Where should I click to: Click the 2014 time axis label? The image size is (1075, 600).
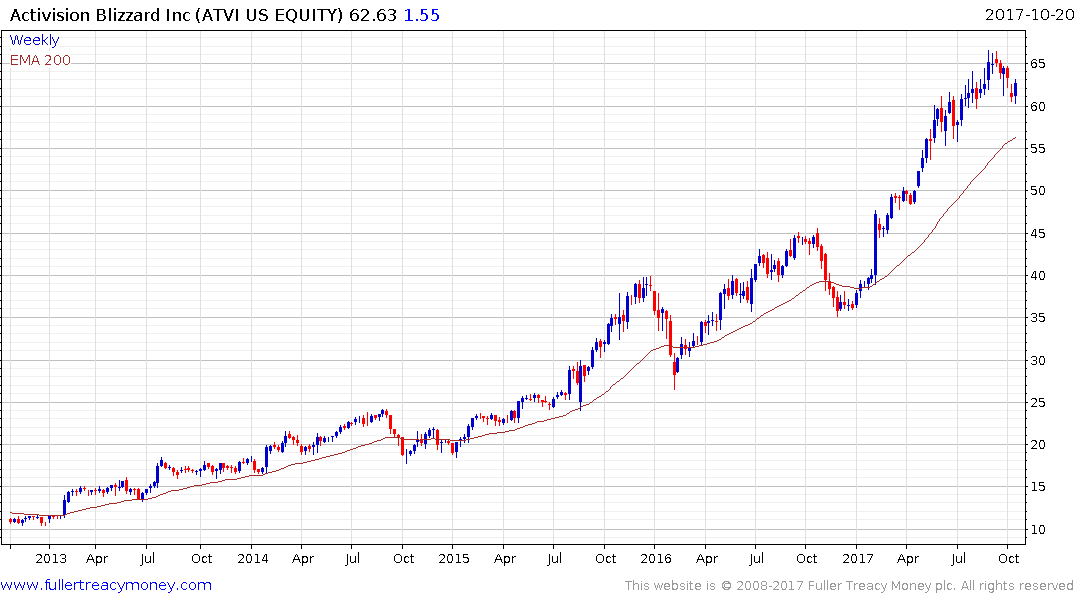point(252,558)
